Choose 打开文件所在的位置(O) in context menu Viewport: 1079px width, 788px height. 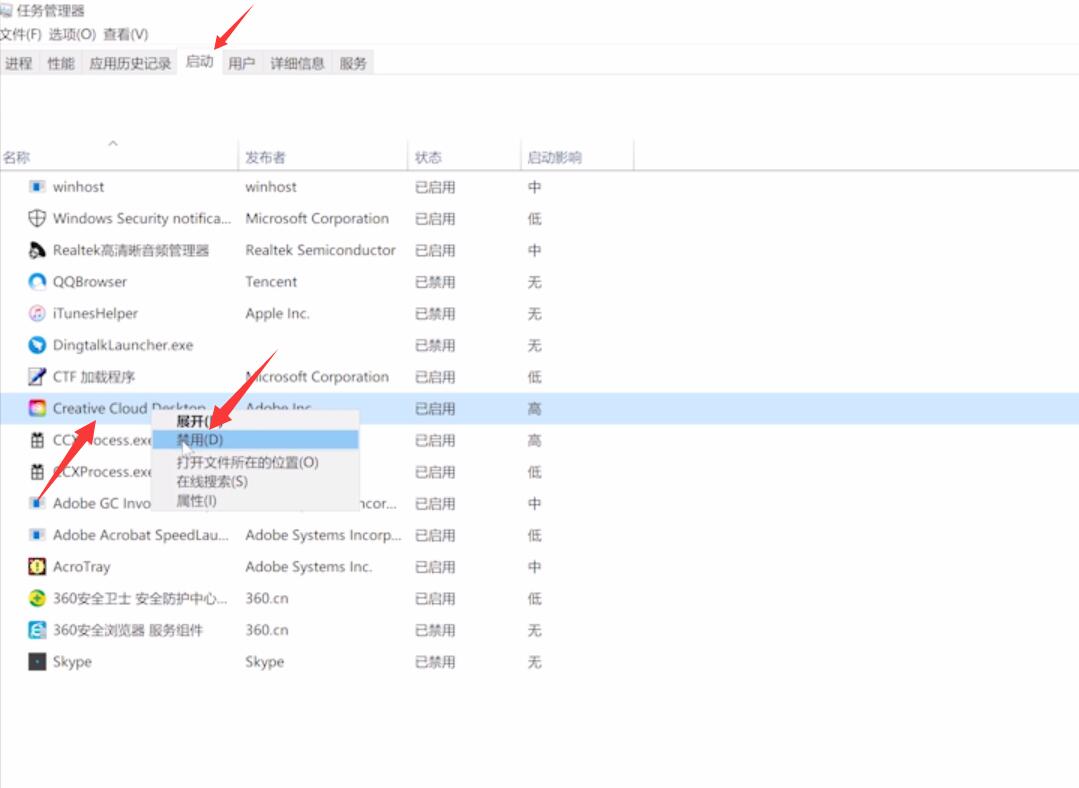255,462
